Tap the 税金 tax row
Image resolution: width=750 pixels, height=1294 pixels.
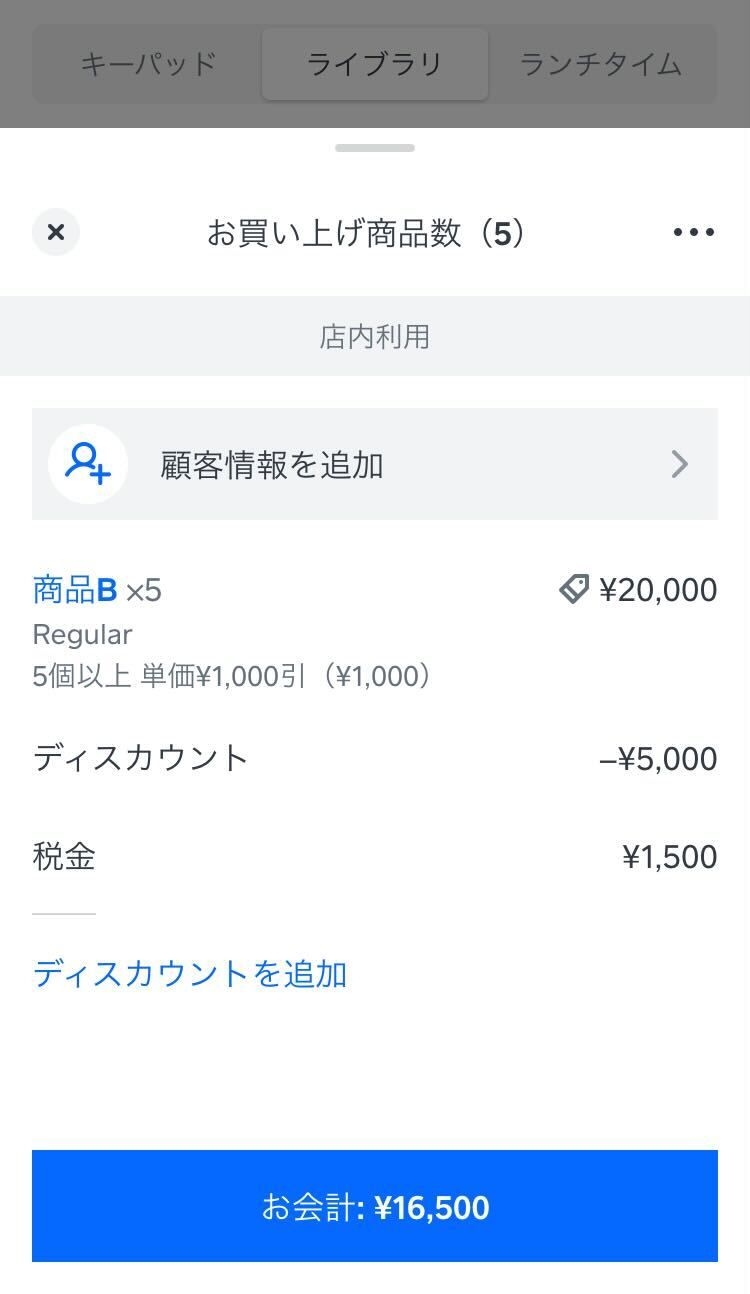coord(64,857)
